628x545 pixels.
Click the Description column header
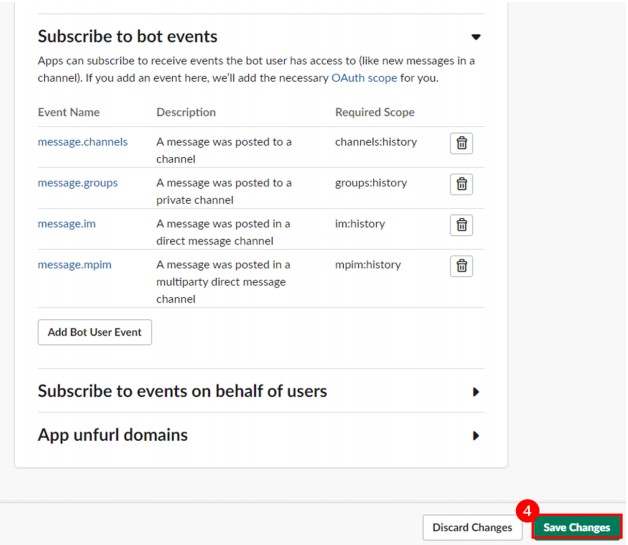point(186,112)
